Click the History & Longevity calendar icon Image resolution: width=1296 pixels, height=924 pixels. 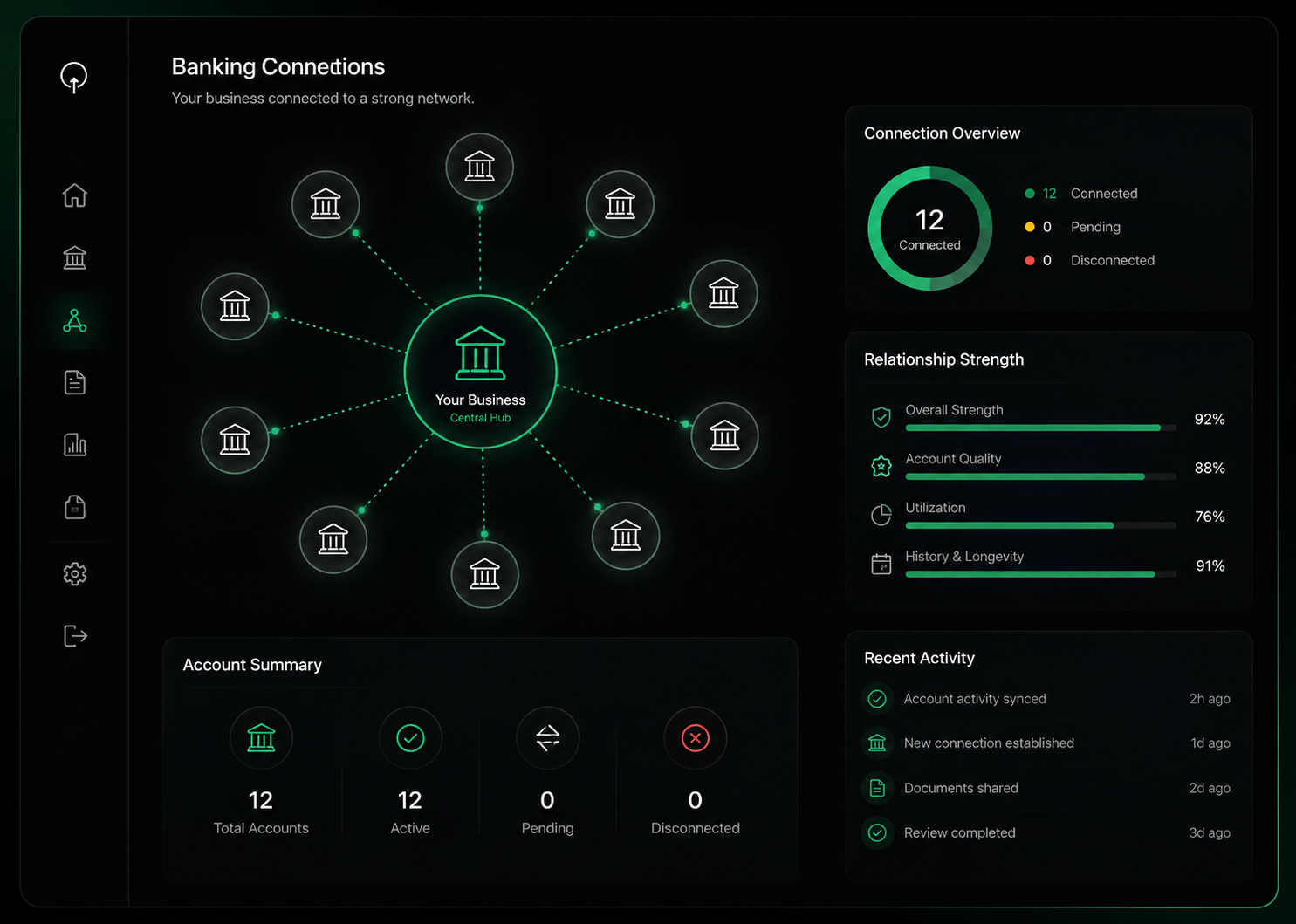[x=881, y=564]
